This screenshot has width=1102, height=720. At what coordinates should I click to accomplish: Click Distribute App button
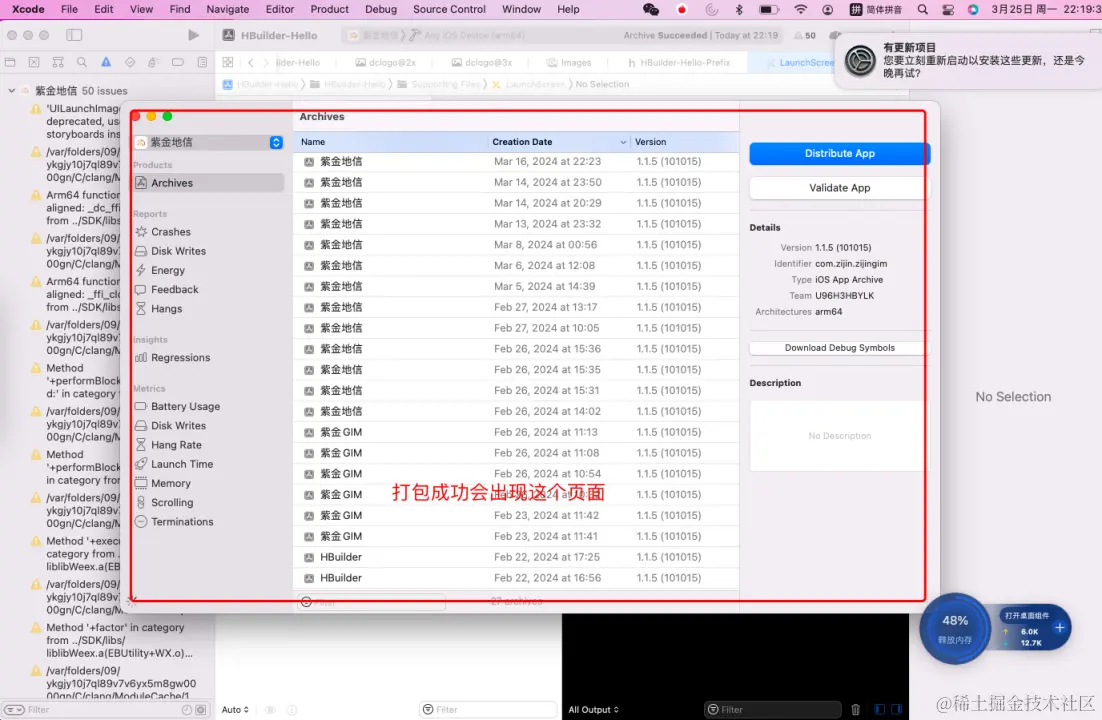point(839,153)
